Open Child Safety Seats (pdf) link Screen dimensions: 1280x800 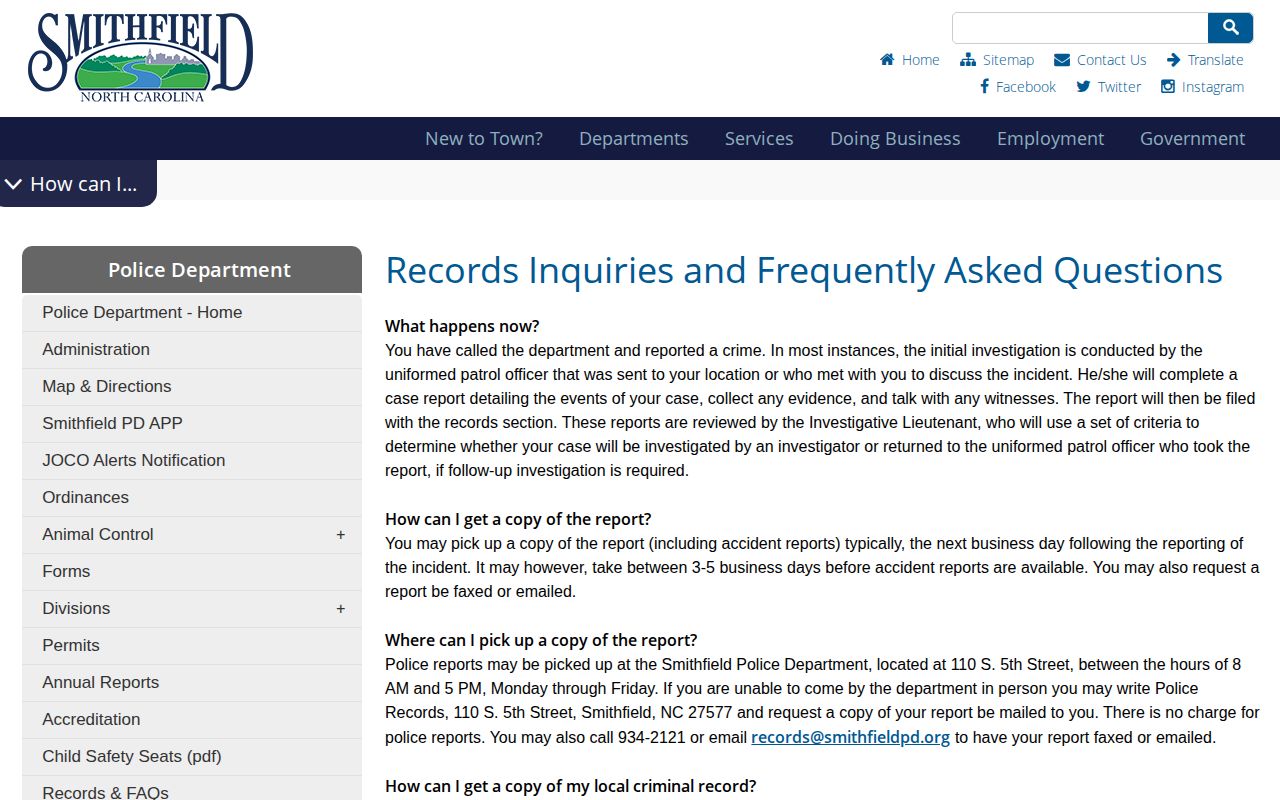192,757
